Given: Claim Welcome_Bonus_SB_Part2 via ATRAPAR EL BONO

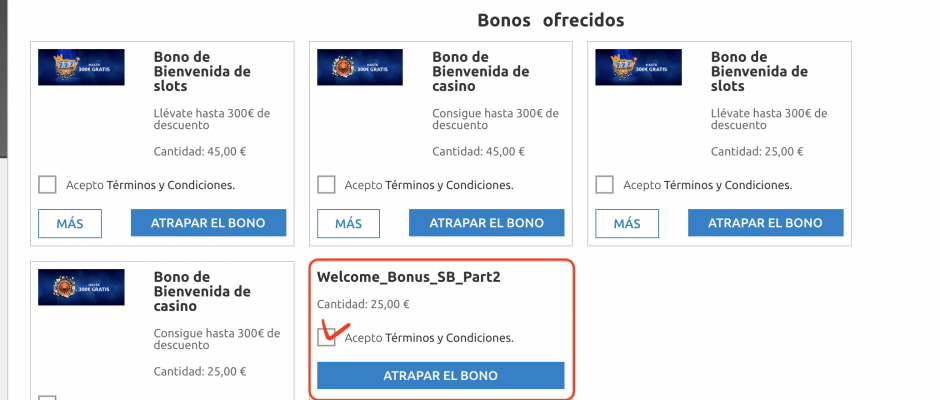Looking at the screenshot, I should pyautogui.click(x=441, y=376).
